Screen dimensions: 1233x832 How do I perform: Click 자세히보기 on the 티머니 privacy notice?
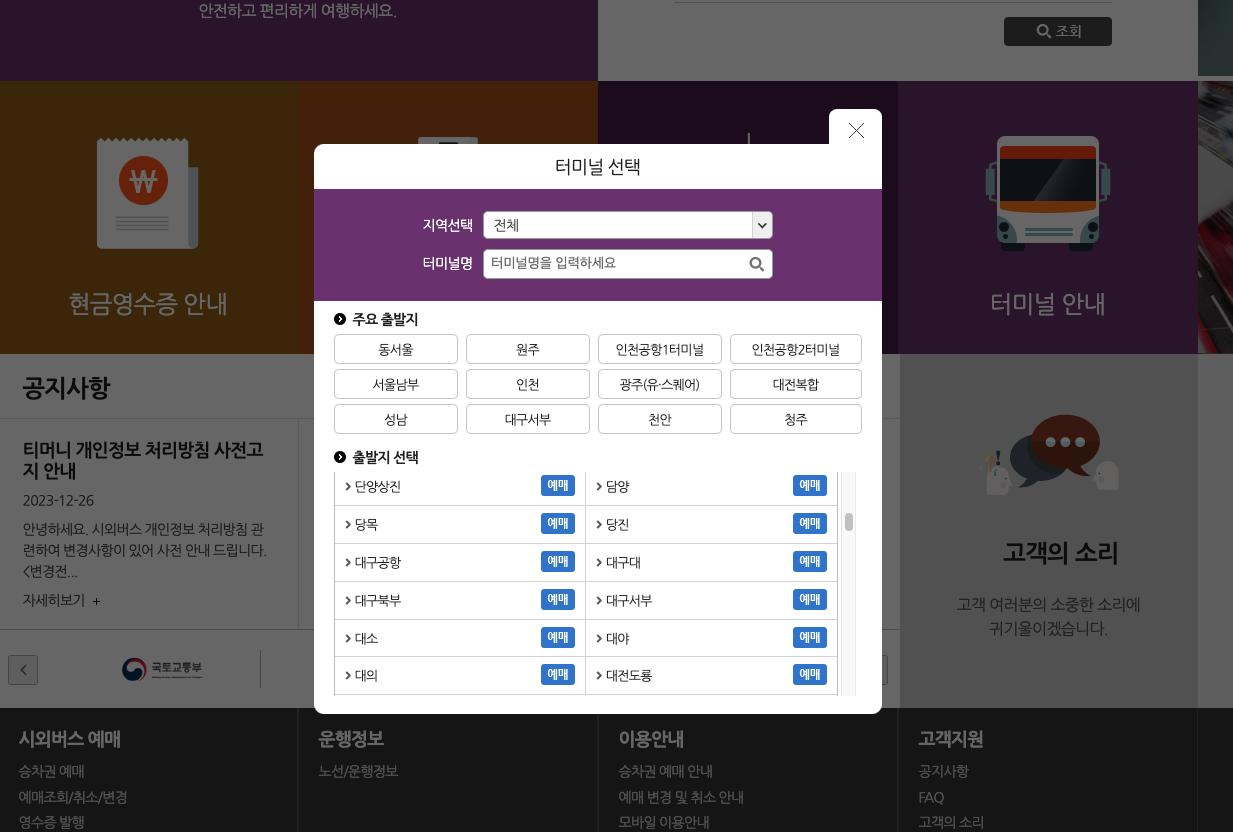point(52,600)
